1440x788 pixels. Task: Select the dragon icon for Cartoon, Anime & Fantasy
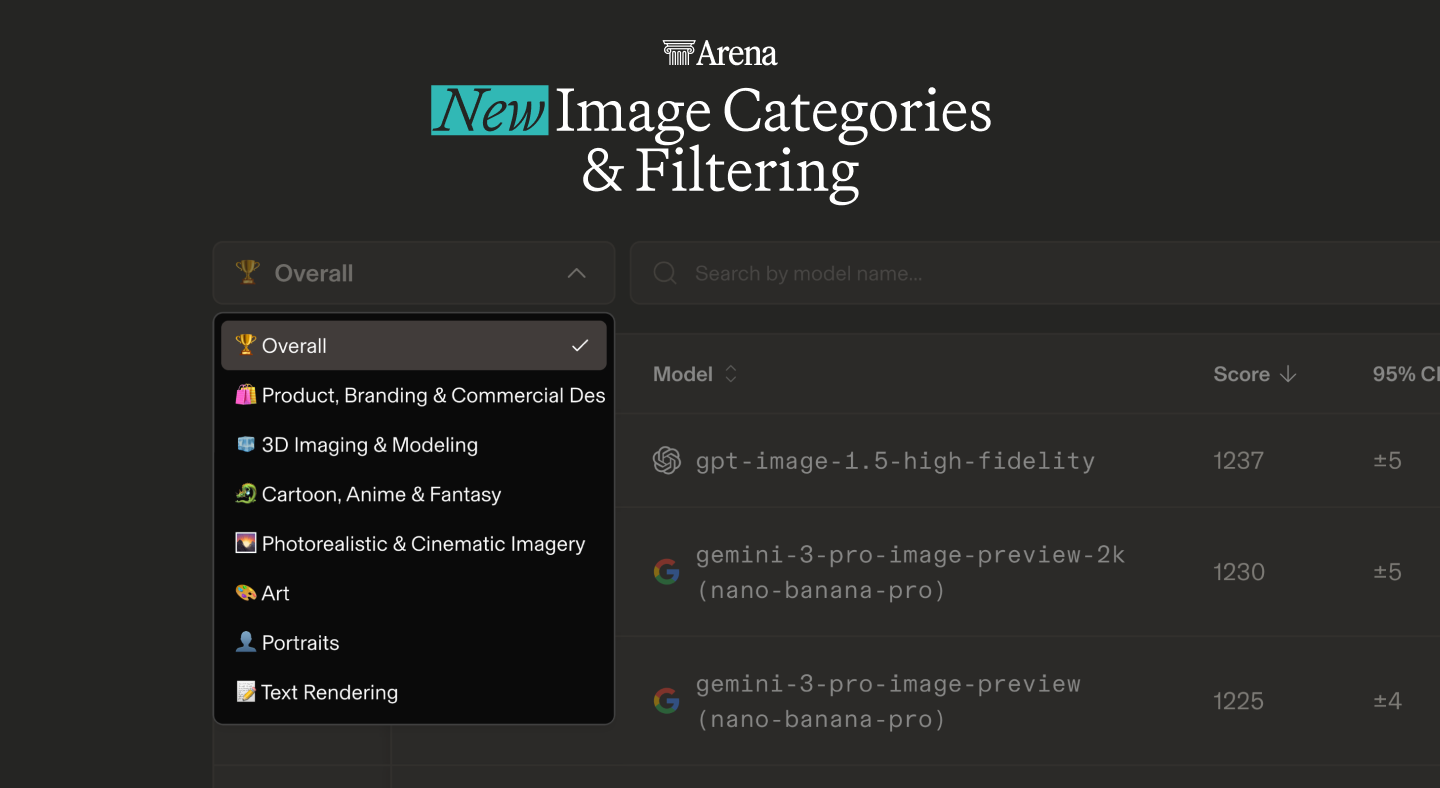click(x=245, y=493)
